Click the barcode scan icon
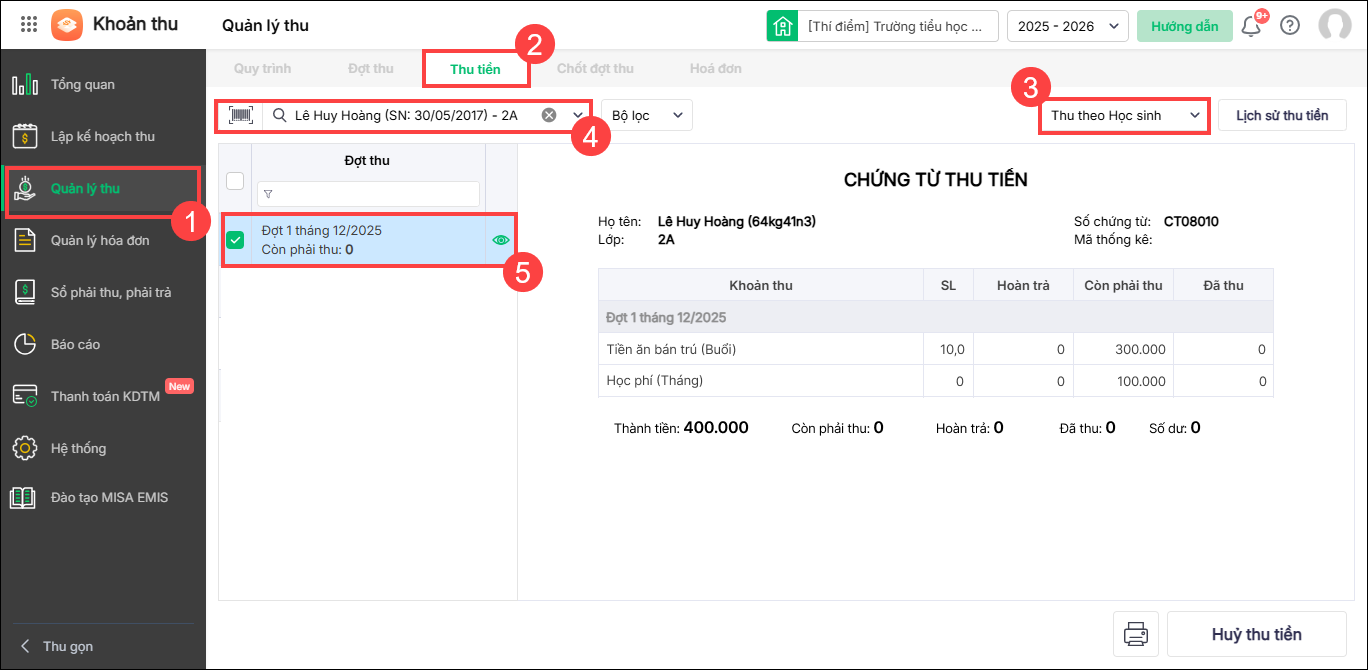 [x=241, y=115]
